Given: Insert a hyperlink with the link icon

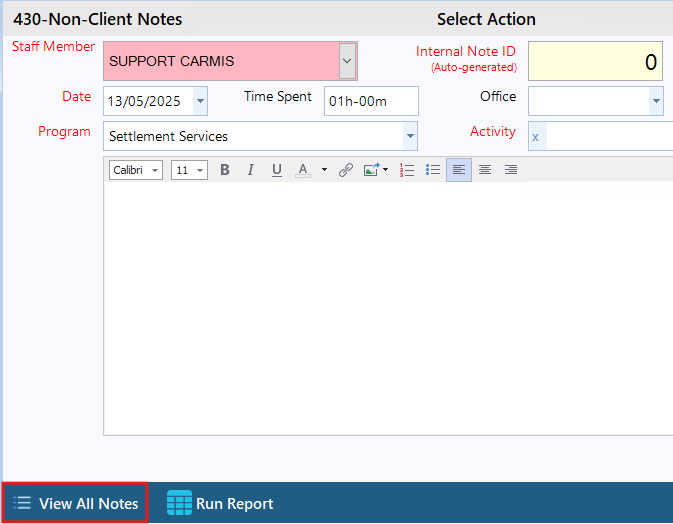Looking at the screenshot, I should coord(345,170).
